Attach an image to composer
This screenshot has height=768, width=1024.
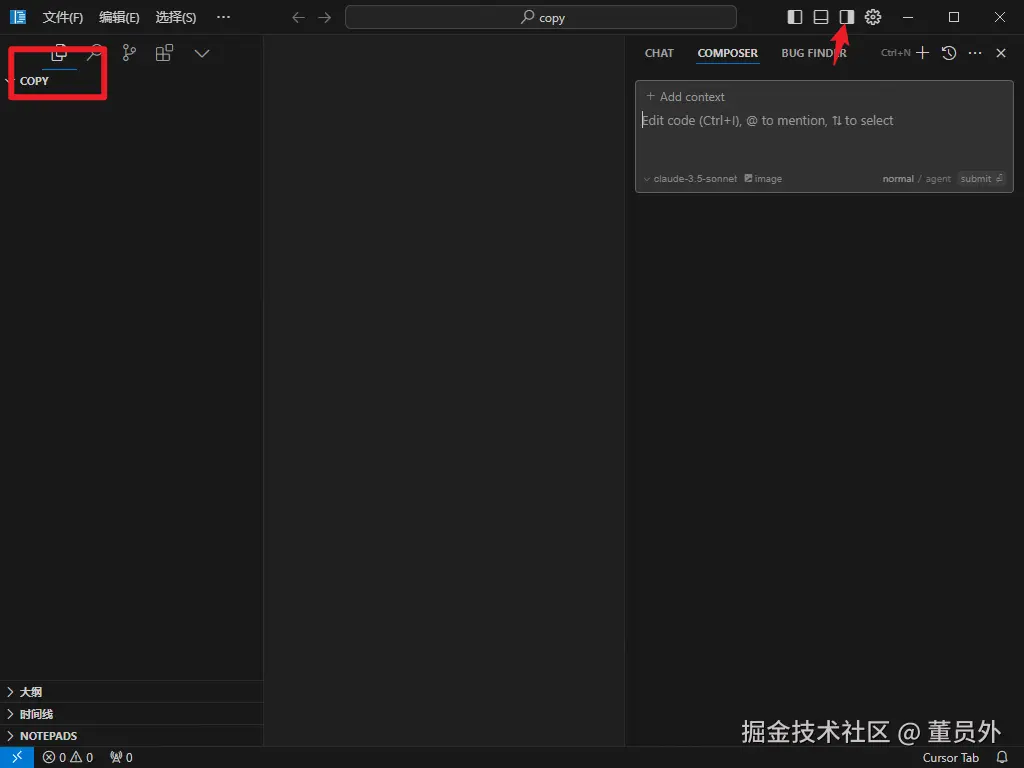(763, 179)
